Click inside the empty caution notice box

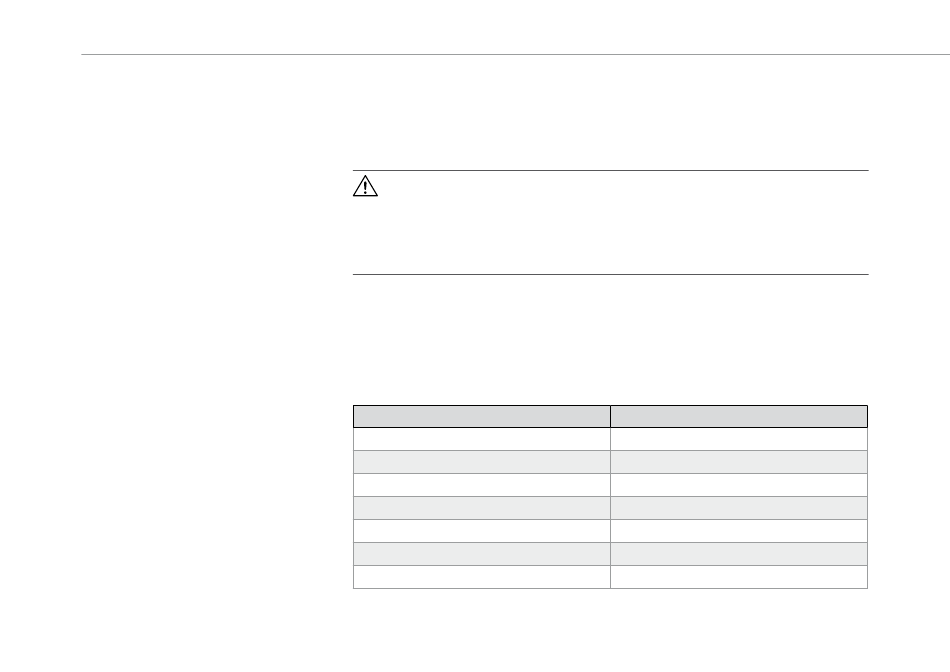click(x=611, y=222)
